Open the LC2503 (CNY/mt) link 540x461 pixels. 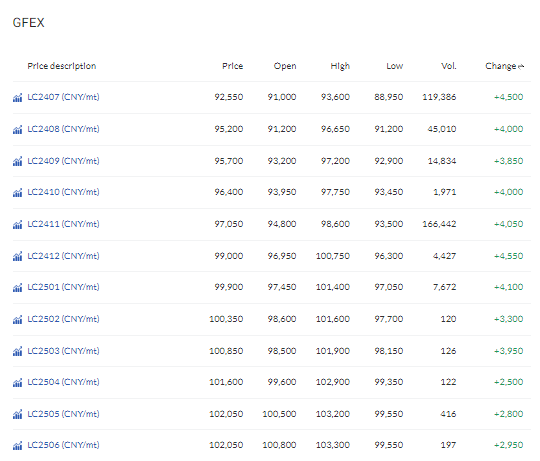tap(63, 351)
